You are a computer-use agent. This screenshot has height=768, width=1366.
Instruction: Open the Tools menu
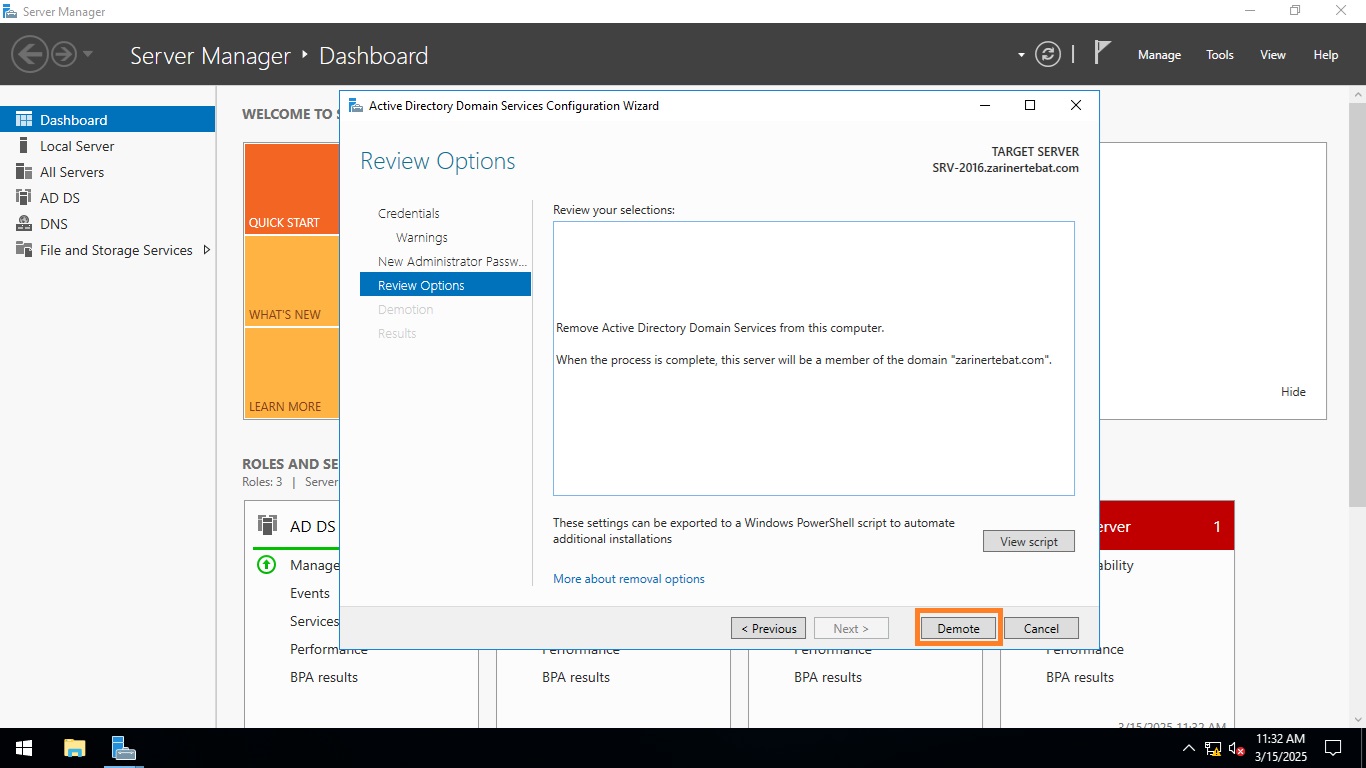coord(1220,55)
